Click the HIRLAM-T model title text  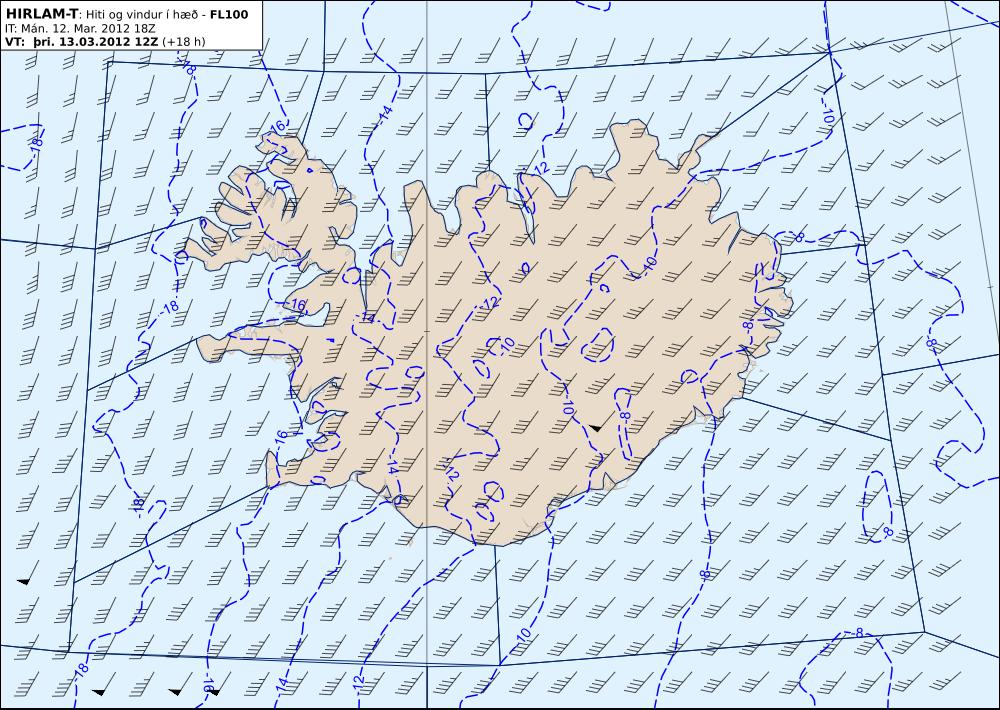tap(41, 14)
